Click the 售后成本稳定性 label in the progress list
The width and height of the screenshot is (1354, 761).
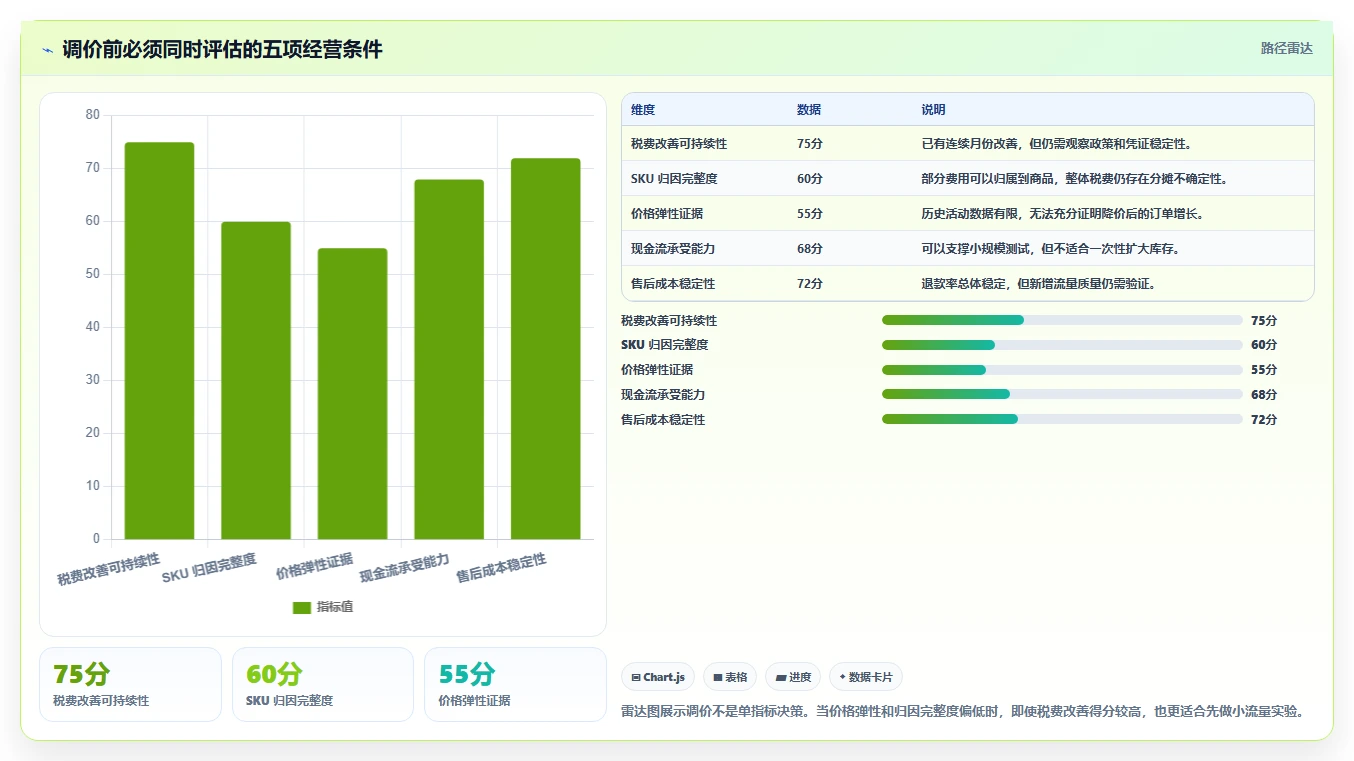pos(663,420)
